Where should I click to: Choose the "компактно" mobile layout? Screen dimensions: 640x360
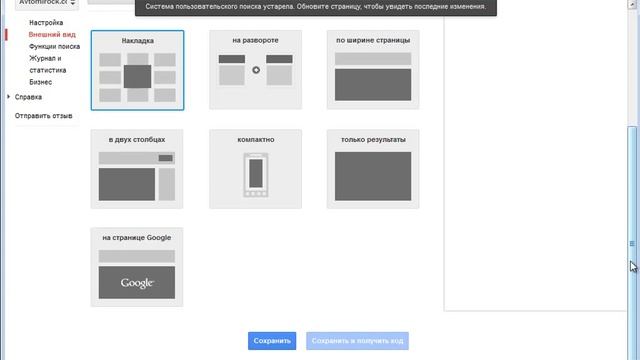256,169
